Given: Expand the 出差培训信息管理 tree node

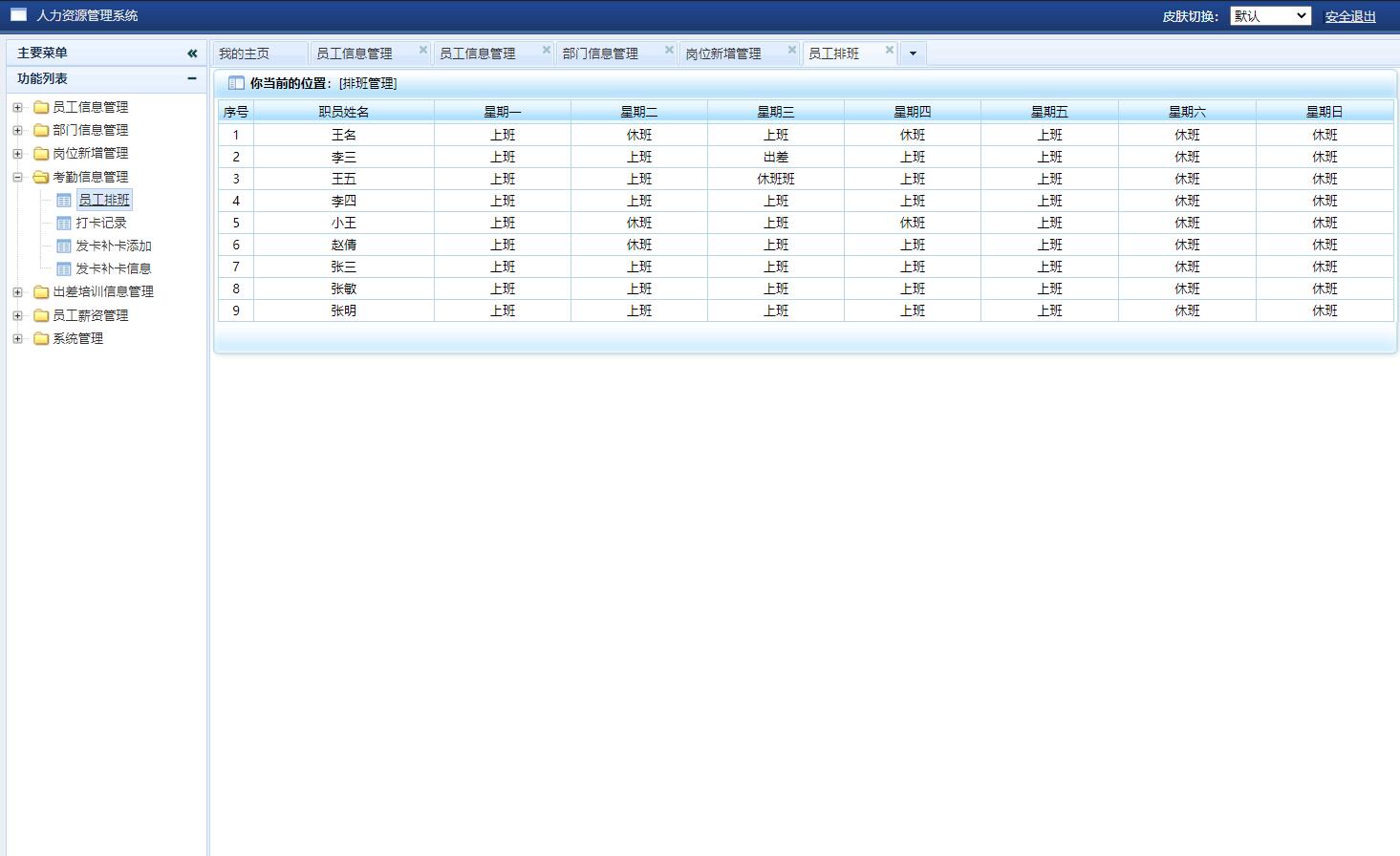Looking at the screenshot, I should pos(17,291).
